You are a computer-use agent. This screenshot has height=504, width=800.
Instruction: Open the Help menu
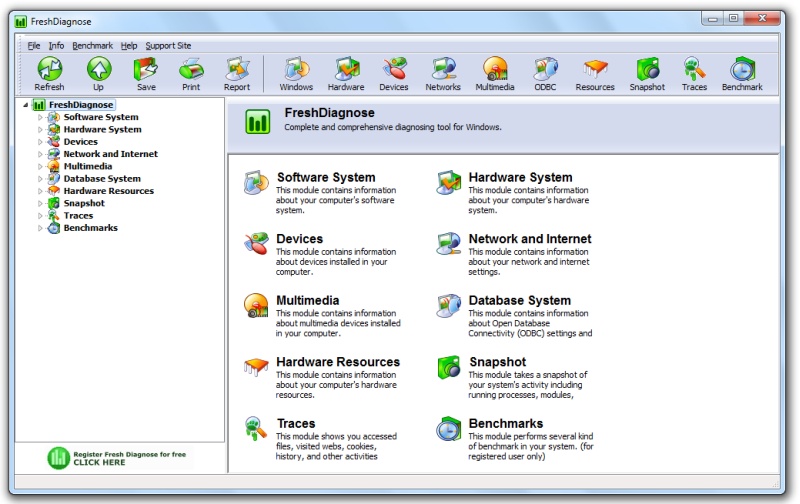click(x=129, y=46)
